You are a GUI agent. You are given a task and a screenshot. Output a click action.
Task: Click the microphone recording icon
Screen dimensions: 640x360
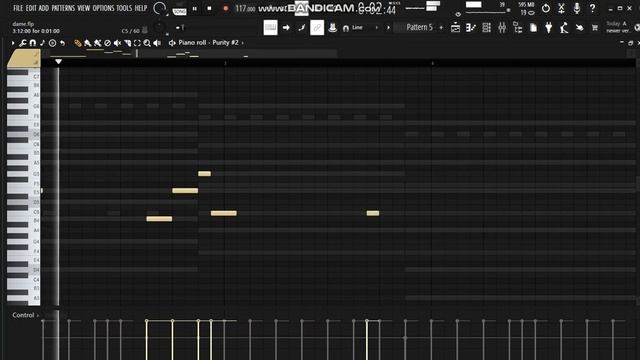click(x=577, y=8)
